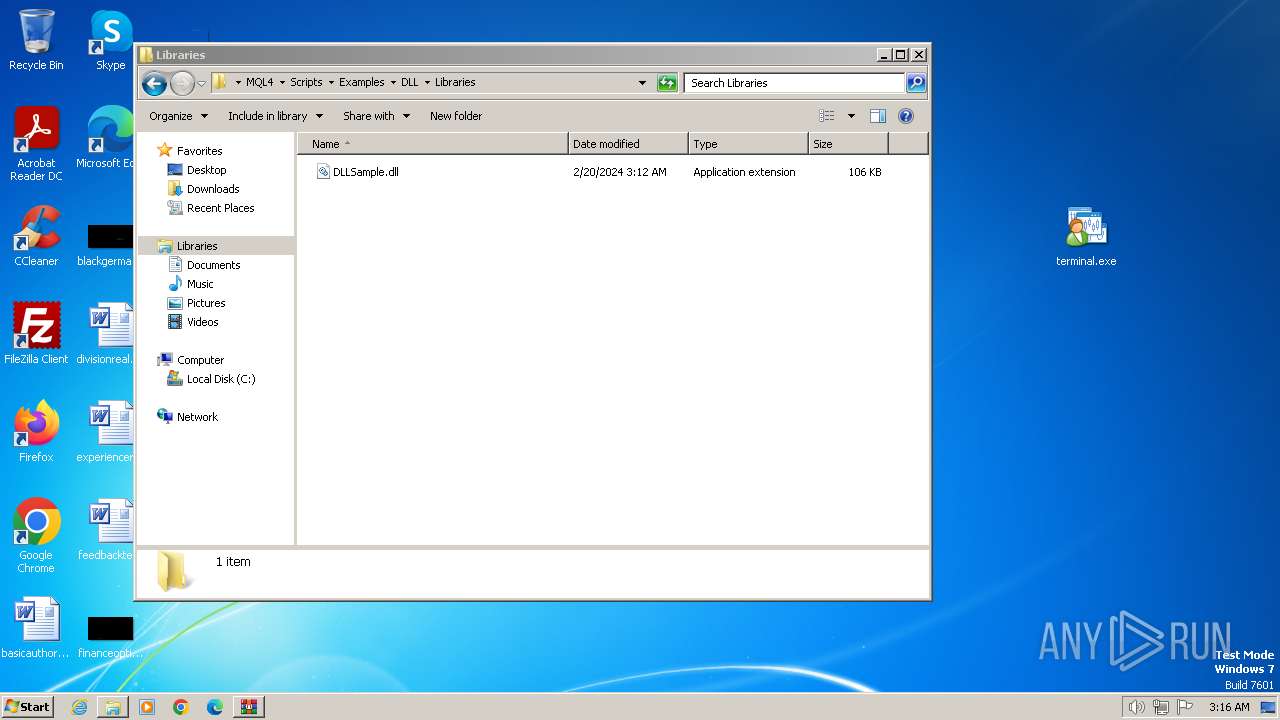Select the basicauthor document icon

[36, 628]
